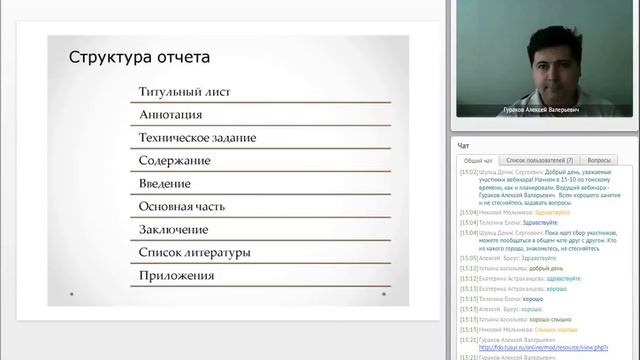Select Список литературы item on slide
The height and width of the screenshot is (360, 640).
point(194,252)
